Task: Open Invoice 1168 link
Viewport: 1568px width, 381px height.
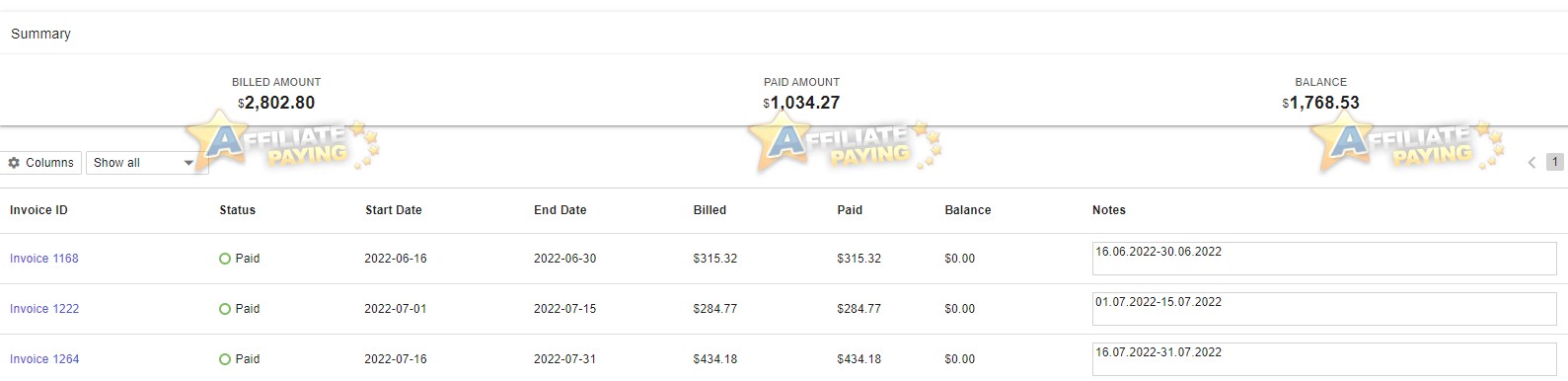Action: pos(44,259)
